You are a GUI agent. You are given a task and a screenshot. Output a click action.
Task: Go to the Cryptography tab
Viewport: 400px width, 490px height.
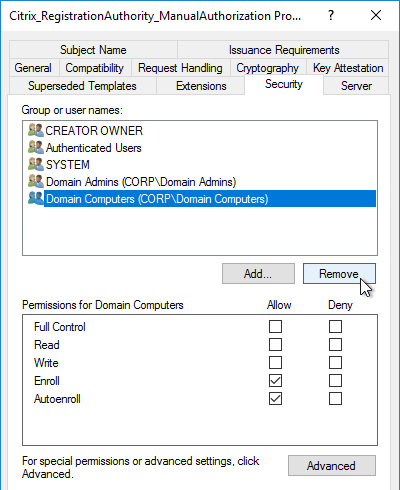(268, 68)
